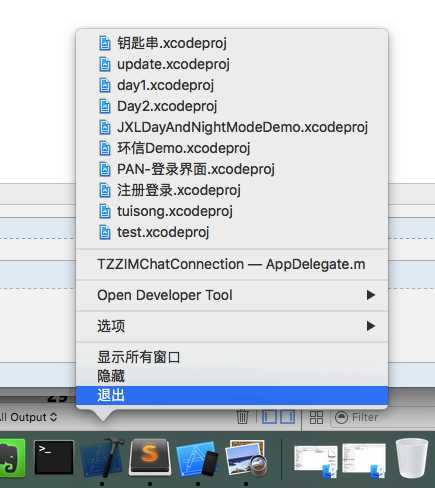
Task: Toggle the variables view pane button
Action: [269, 417]
